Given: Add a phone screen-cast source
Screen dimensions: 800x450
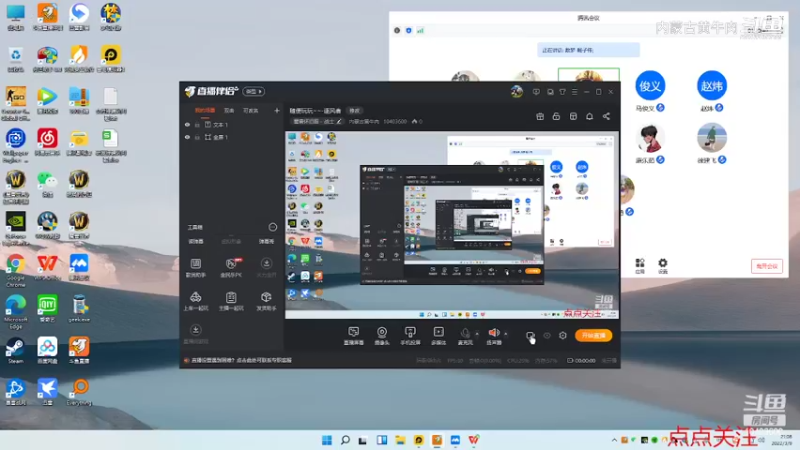Looking at the screenshot, I should click(x=410, y=336).
